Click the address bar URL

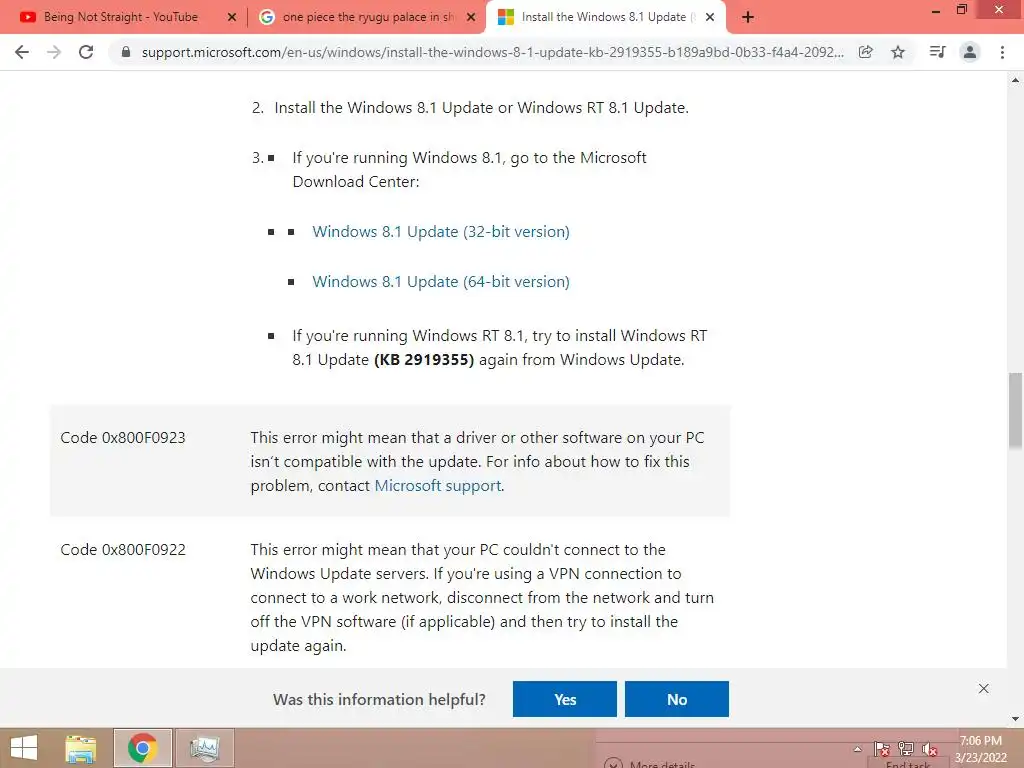click(x=492, y=52)
